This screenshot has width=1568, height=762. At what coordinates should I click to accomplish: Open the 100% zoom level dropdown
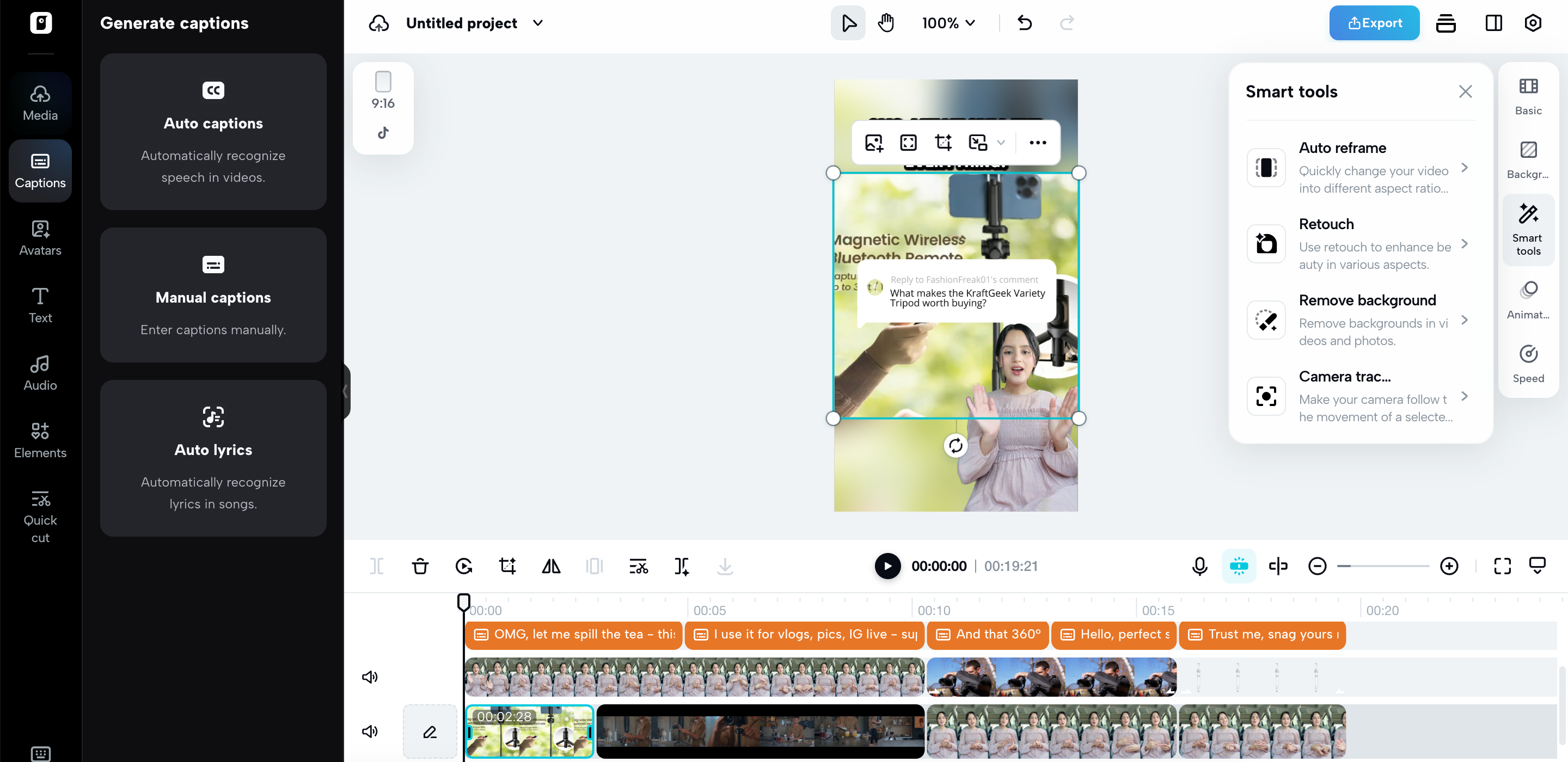(948, 23)
